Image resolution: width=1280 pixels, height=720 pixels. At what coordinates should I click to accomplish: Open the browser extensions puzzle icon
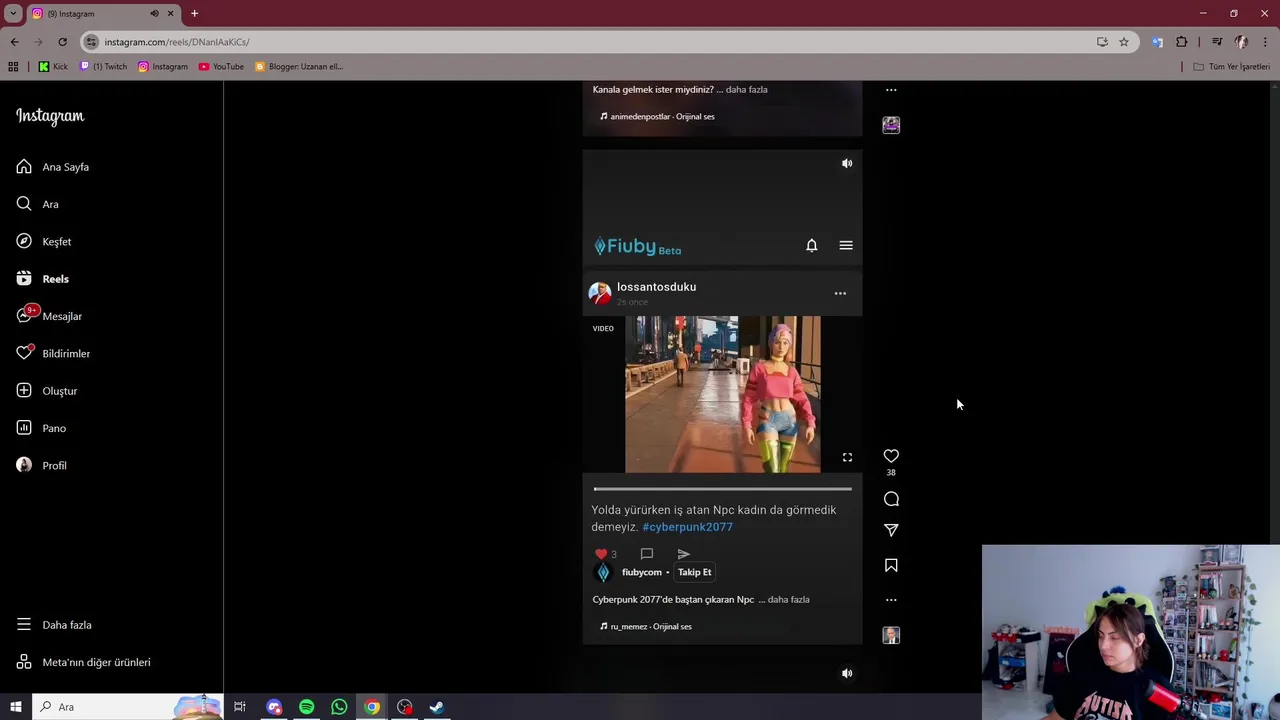[1181, 42]
